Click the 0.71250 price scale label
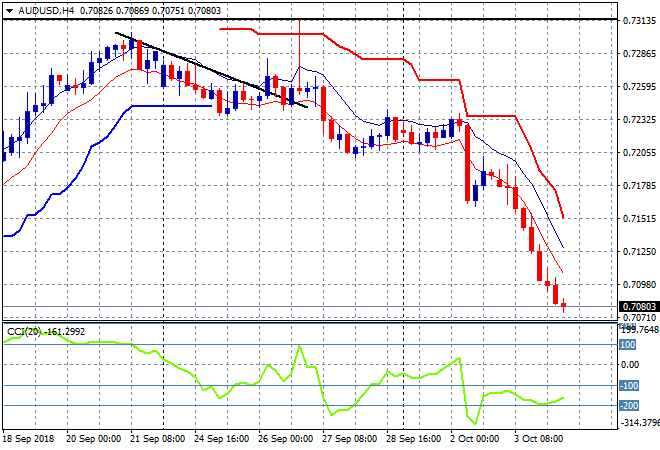This screenshot has height=450, width=660. point(639,251)
